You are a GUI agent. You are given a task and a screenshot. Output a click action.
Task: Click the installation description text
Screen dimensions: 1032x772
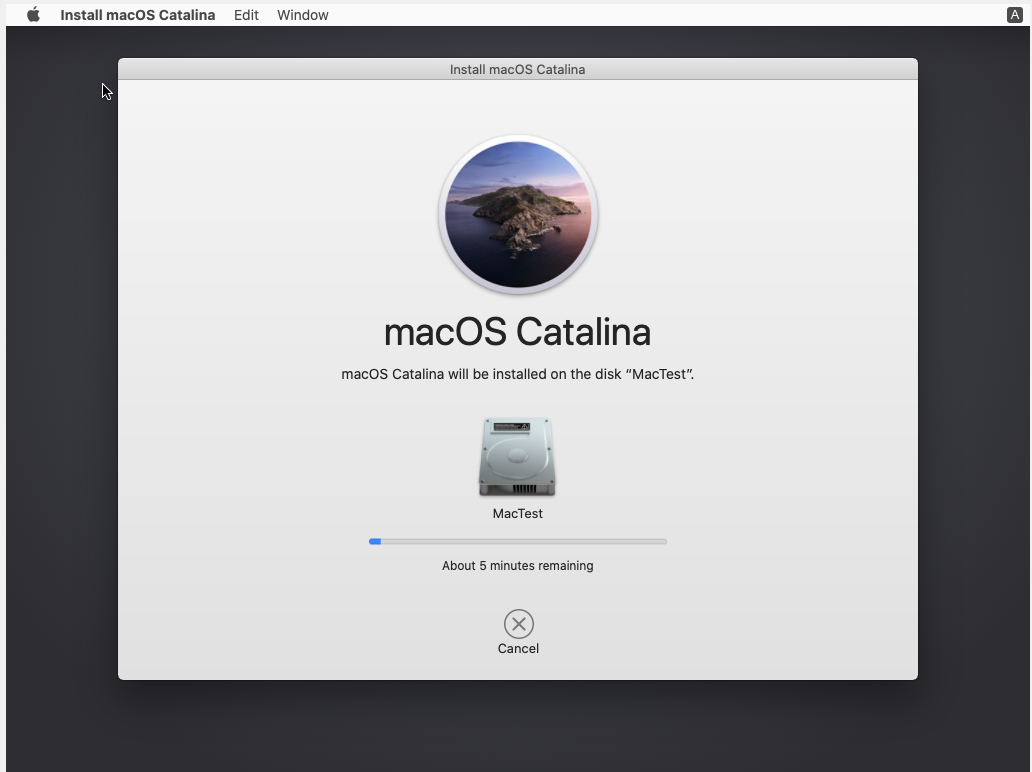517,374
